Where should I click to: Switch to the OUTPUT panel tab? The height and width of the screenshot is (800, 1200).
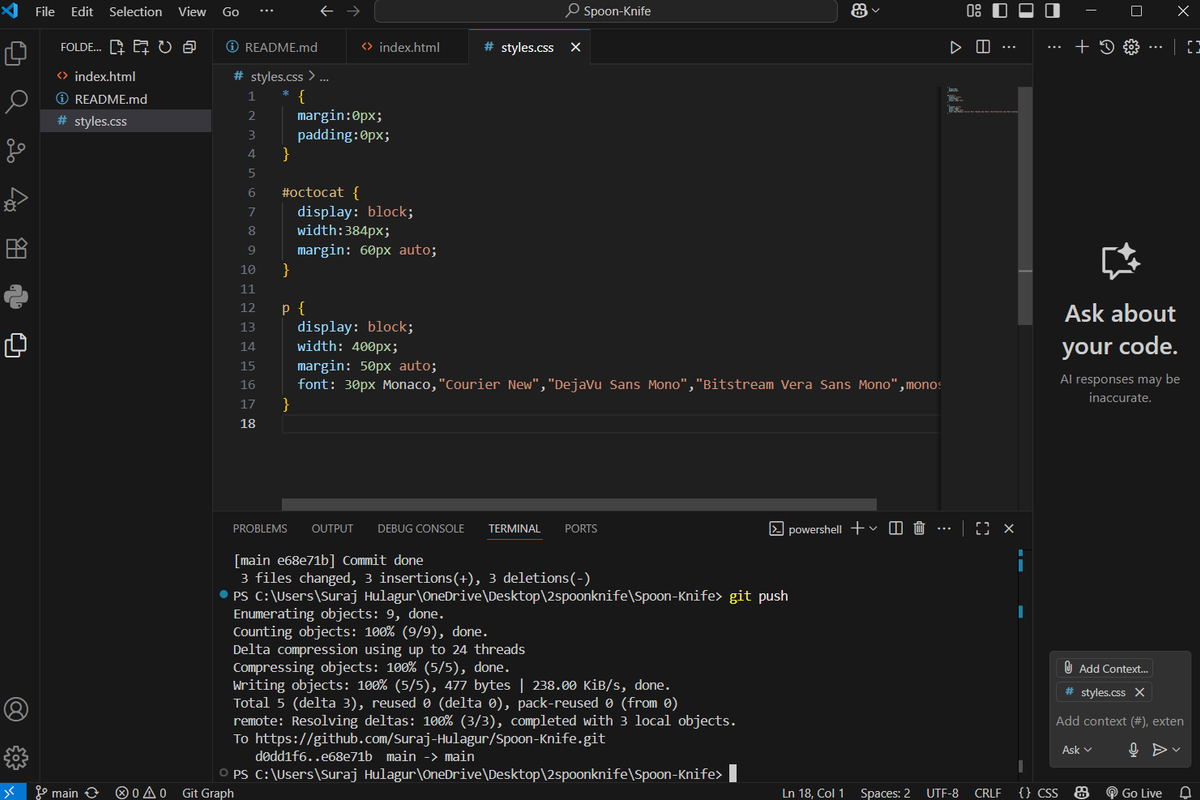tap(332, 528)
